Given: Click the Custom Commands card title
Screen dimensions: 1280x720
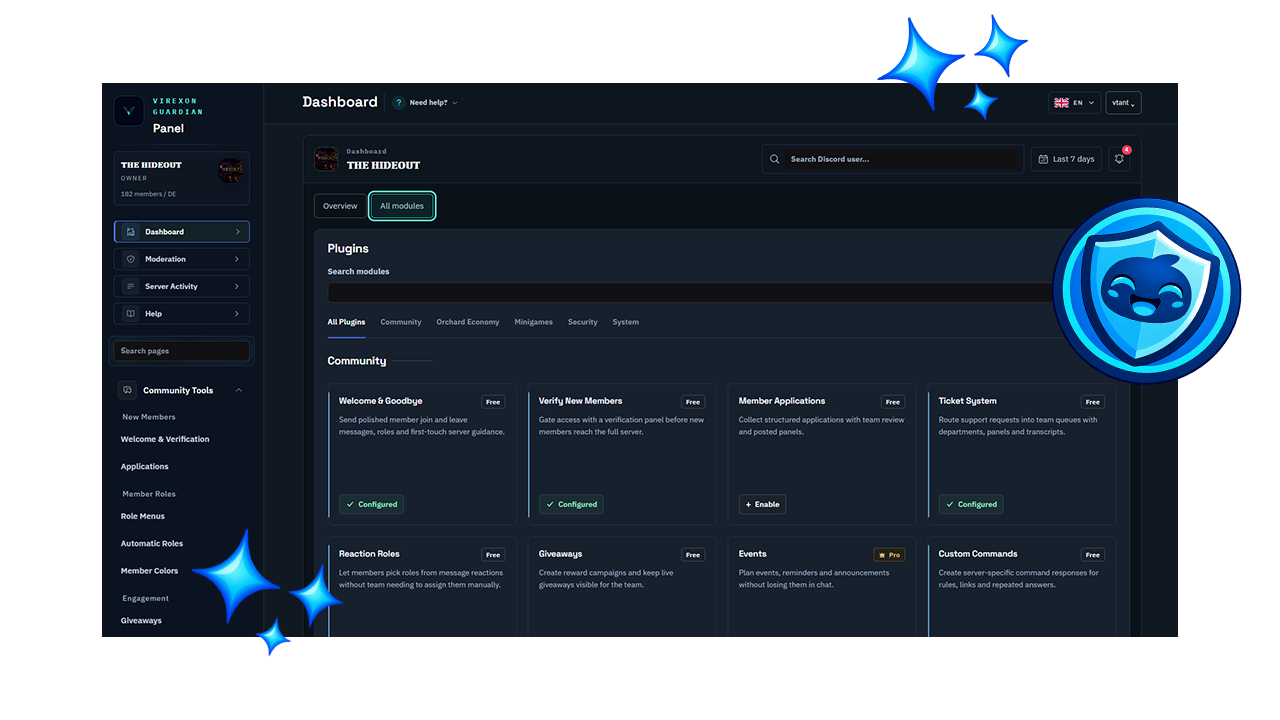Looking at the screenshot, I should point(978,554).
